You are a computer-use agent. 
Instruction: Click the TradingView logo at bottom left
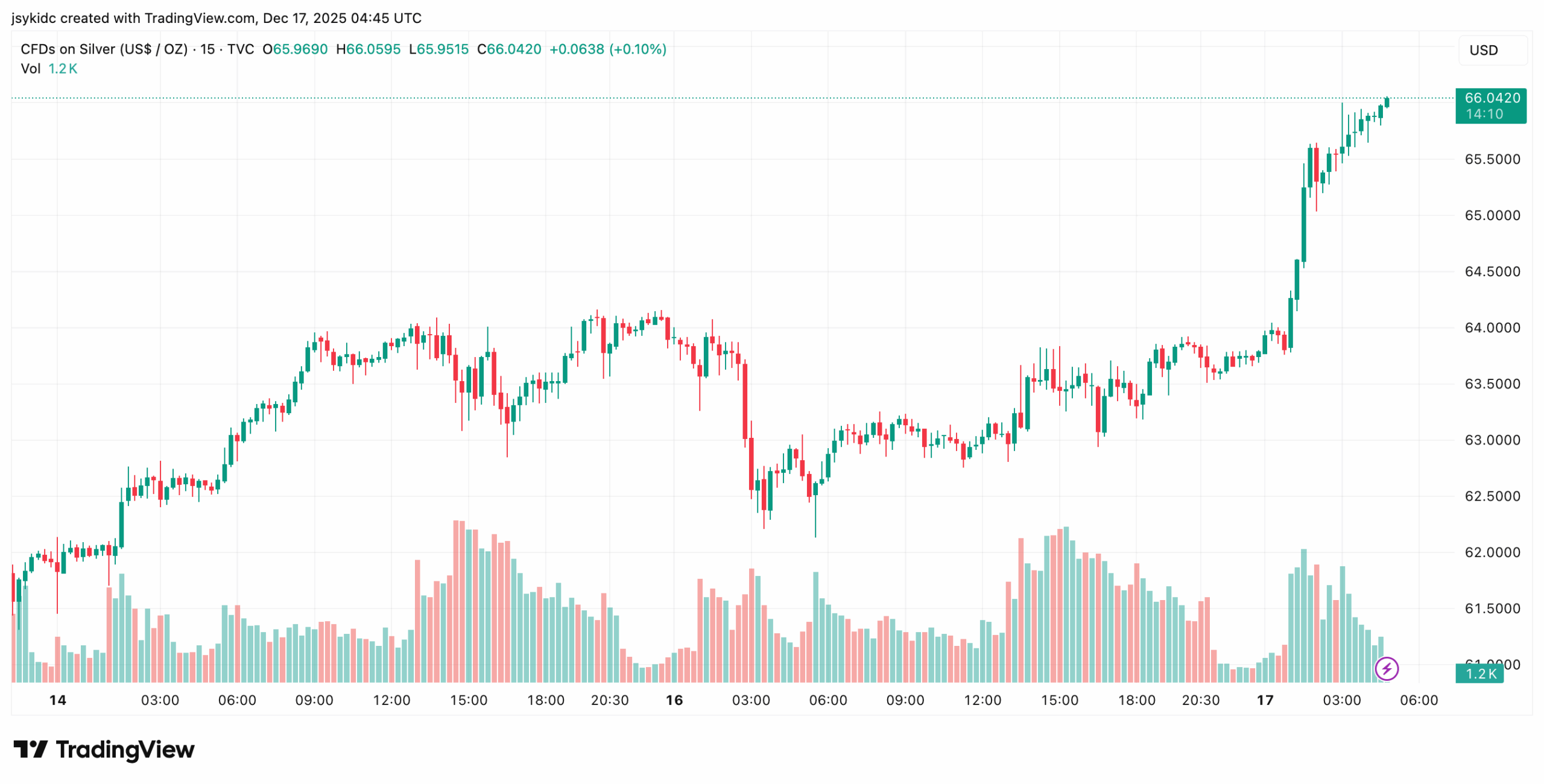pyautogui.click(x=104, y=750)
